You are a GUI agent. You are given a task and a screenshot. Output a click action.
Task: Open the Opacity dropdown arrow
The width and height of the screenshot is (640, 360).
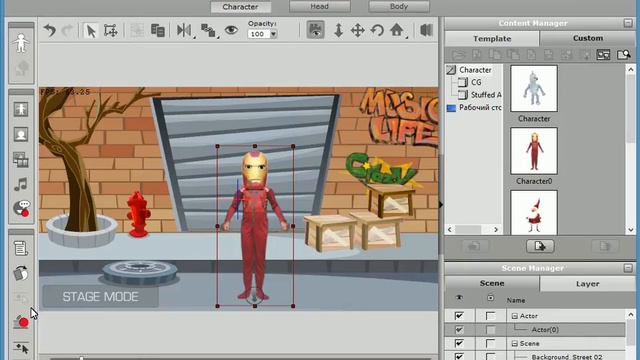273,34
